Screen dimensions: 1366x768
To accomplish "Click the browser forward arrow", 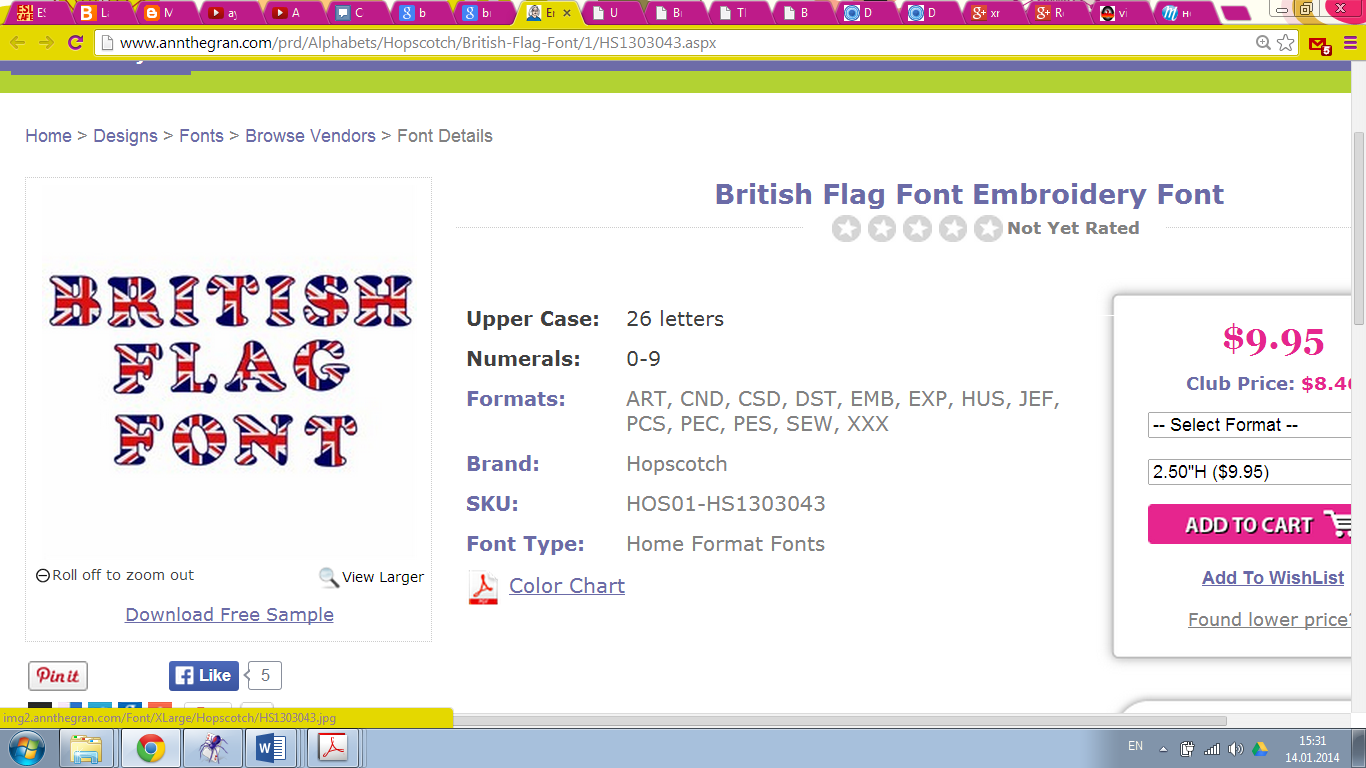I will tap(46, 43).
